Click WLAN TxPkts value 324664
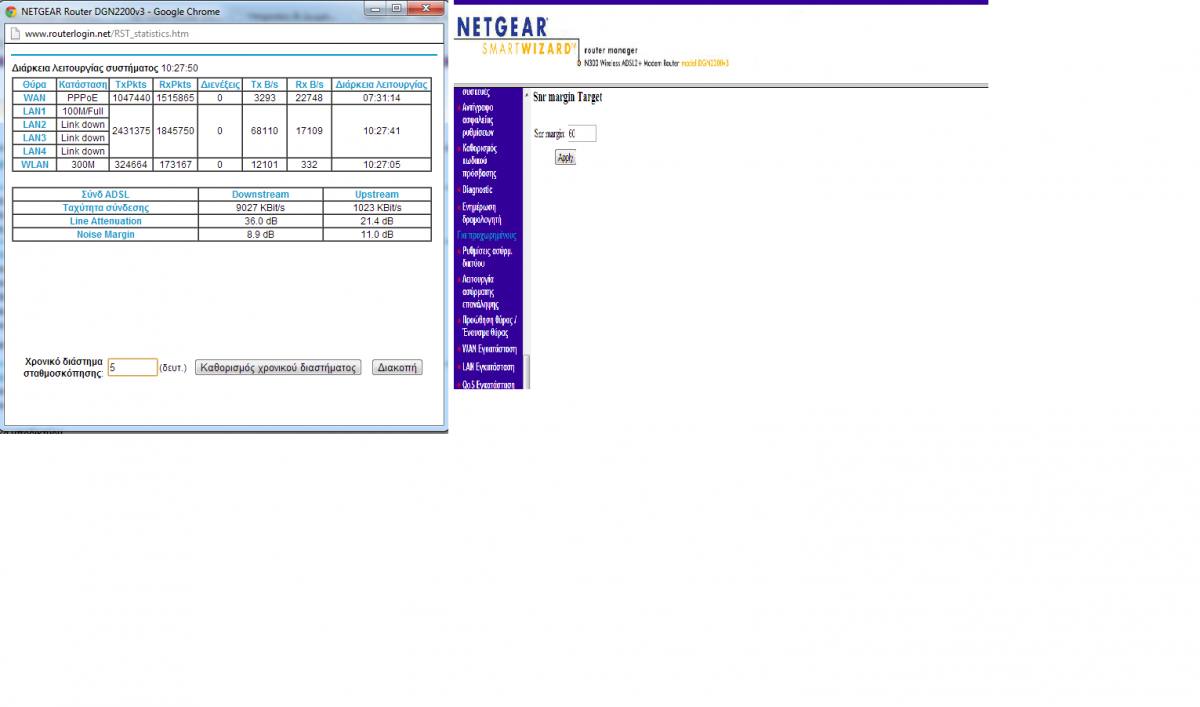 click(131, 165)
